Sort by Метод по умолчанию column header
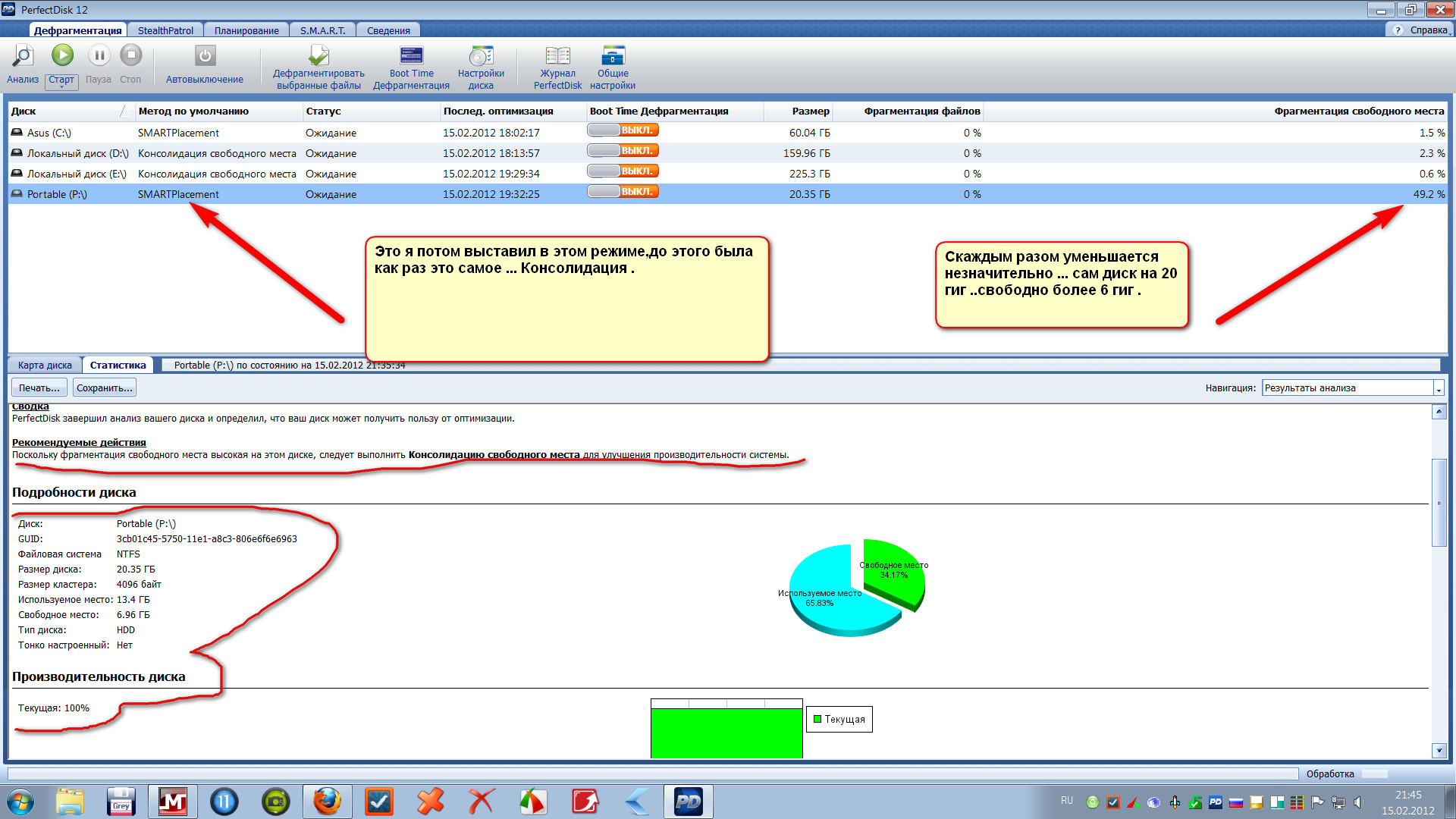The width and height of the screenshot is (1456, 819). coord(218,111)
